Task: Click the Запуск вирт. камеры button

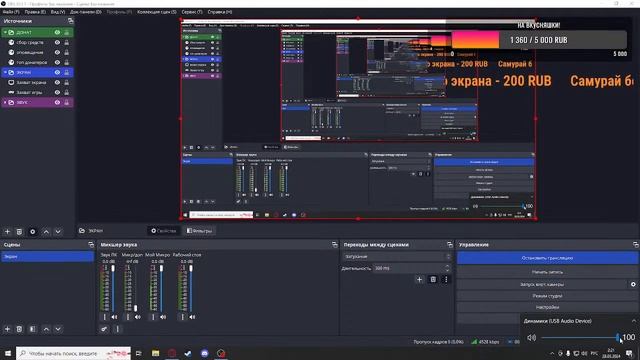Action: (542, 284)
